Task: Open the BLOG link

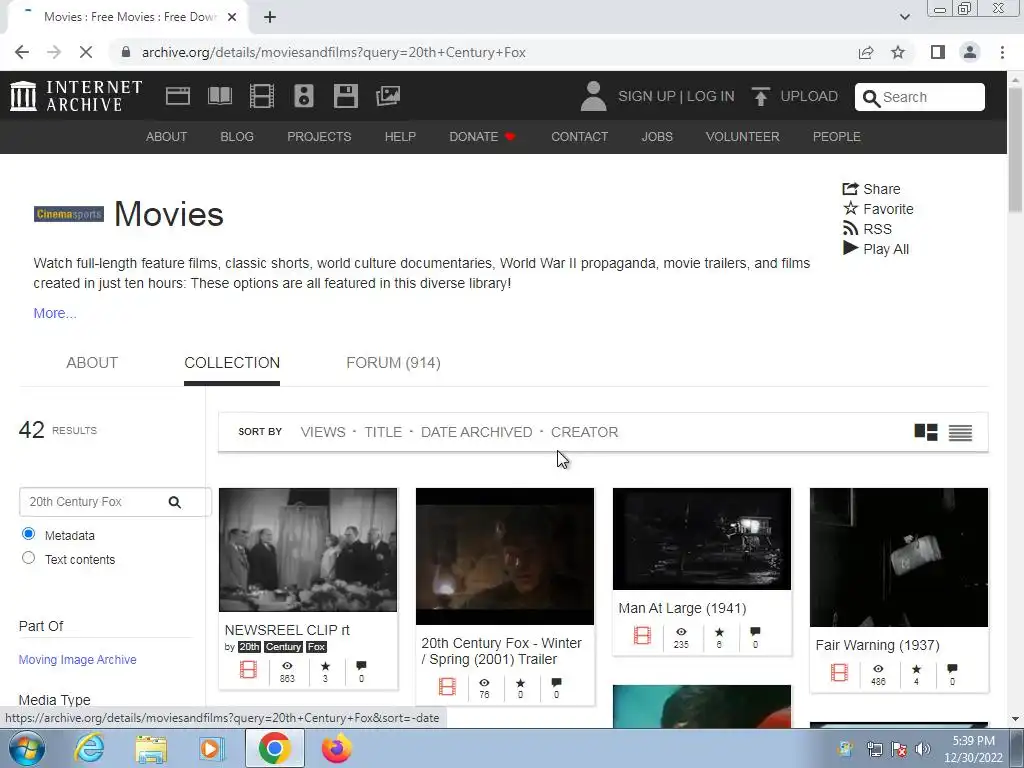Action: coord(237,136)
